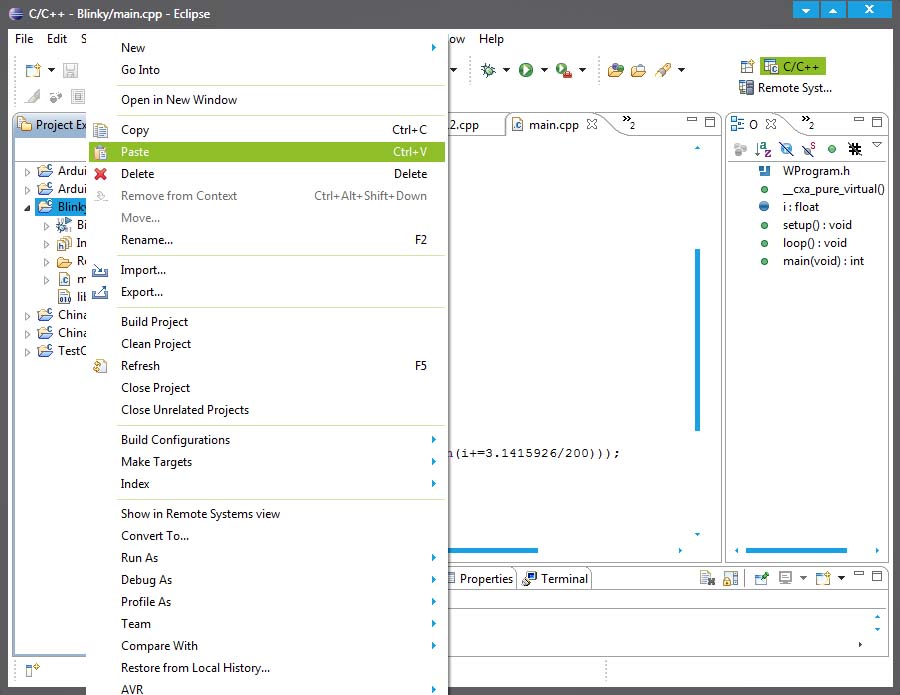Open the File menu
The width and height of the screenshot is (900, 695).
click(x=24, y=39)
